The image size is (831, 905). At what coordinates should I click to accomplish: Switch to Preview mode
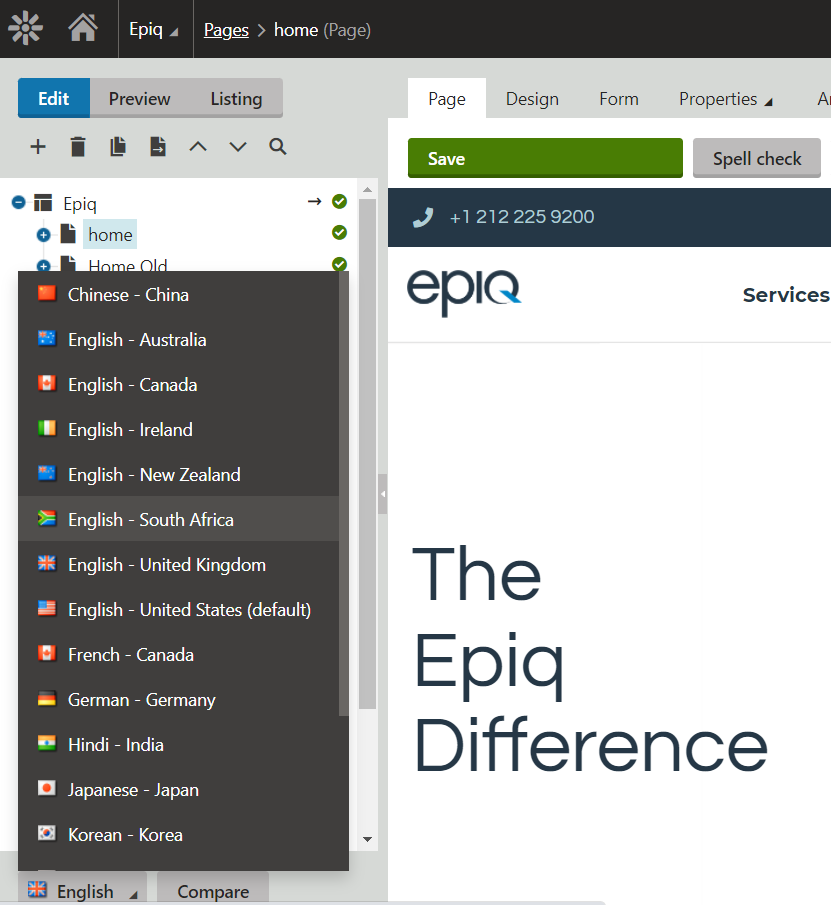(x=139, y=99)
